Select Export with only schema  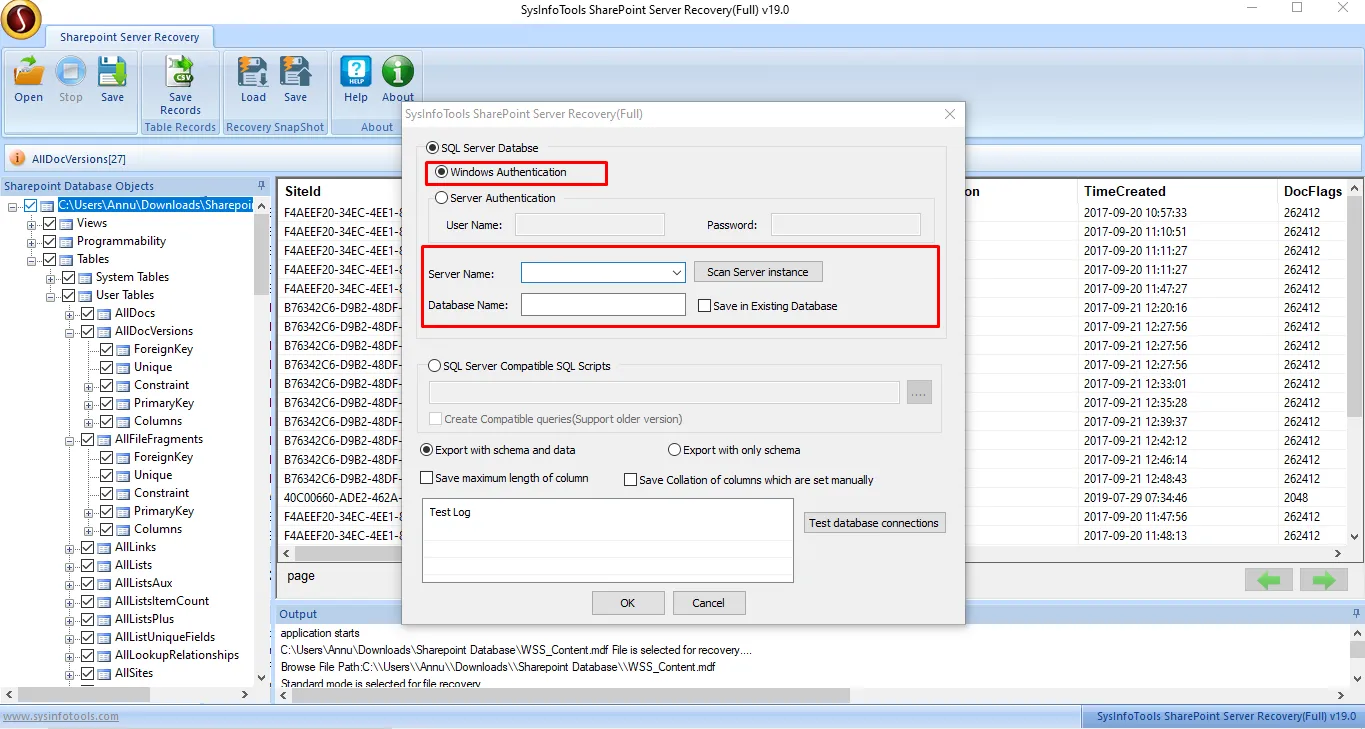click(x=674, y=450)
